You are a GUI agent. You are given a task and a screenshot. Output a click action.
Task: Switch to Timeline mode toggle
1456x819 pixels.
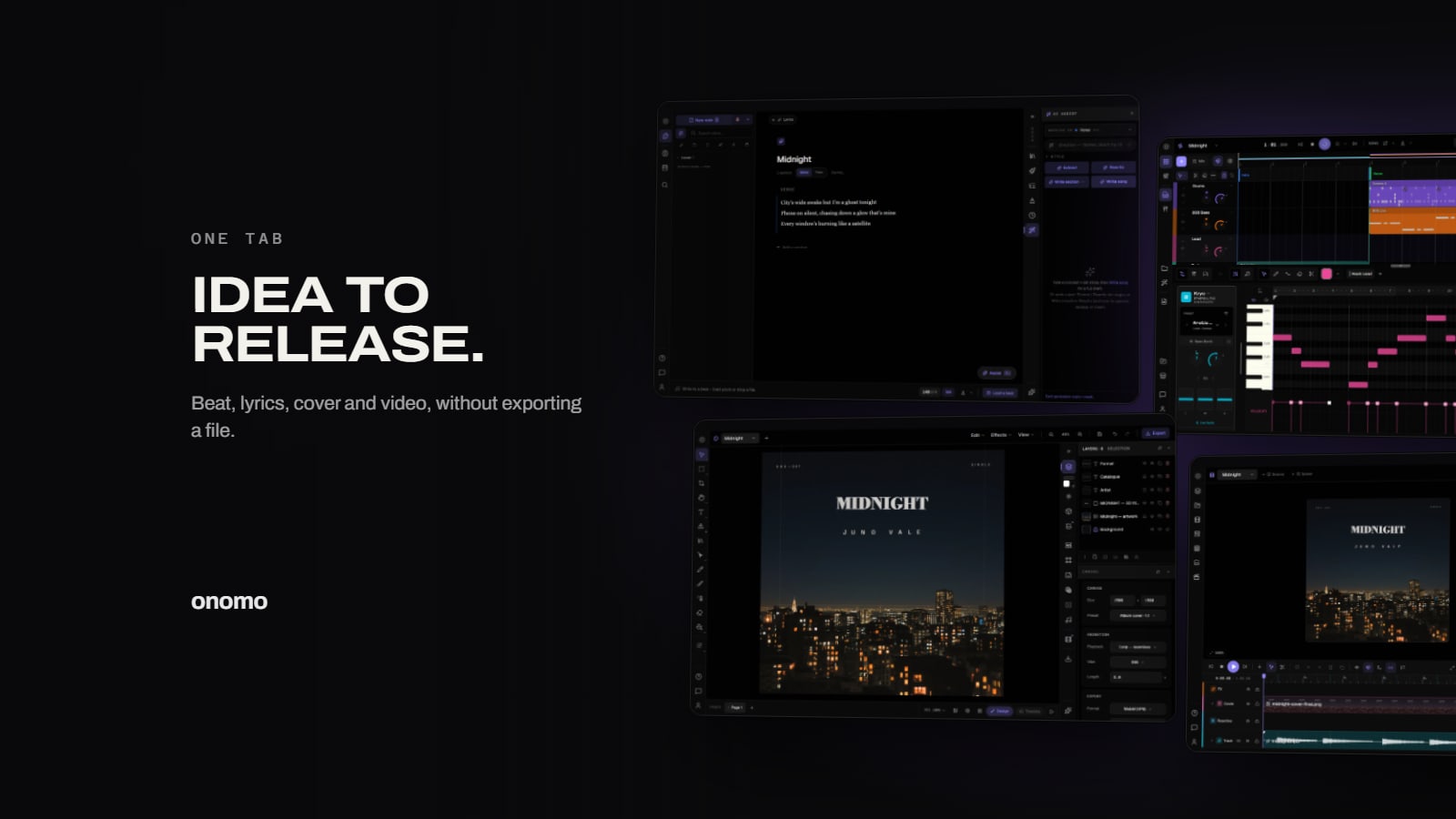pos(1030,712)
